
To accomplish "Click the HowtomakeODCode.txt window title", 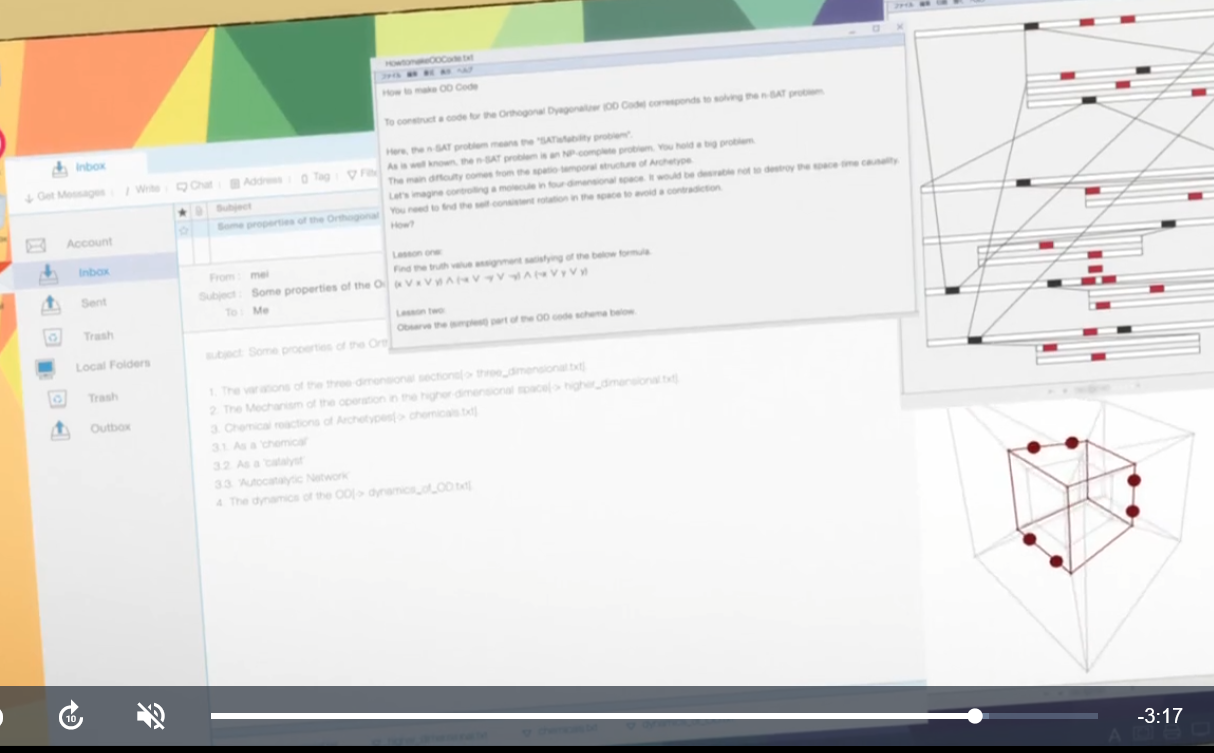I will (428, 60).
